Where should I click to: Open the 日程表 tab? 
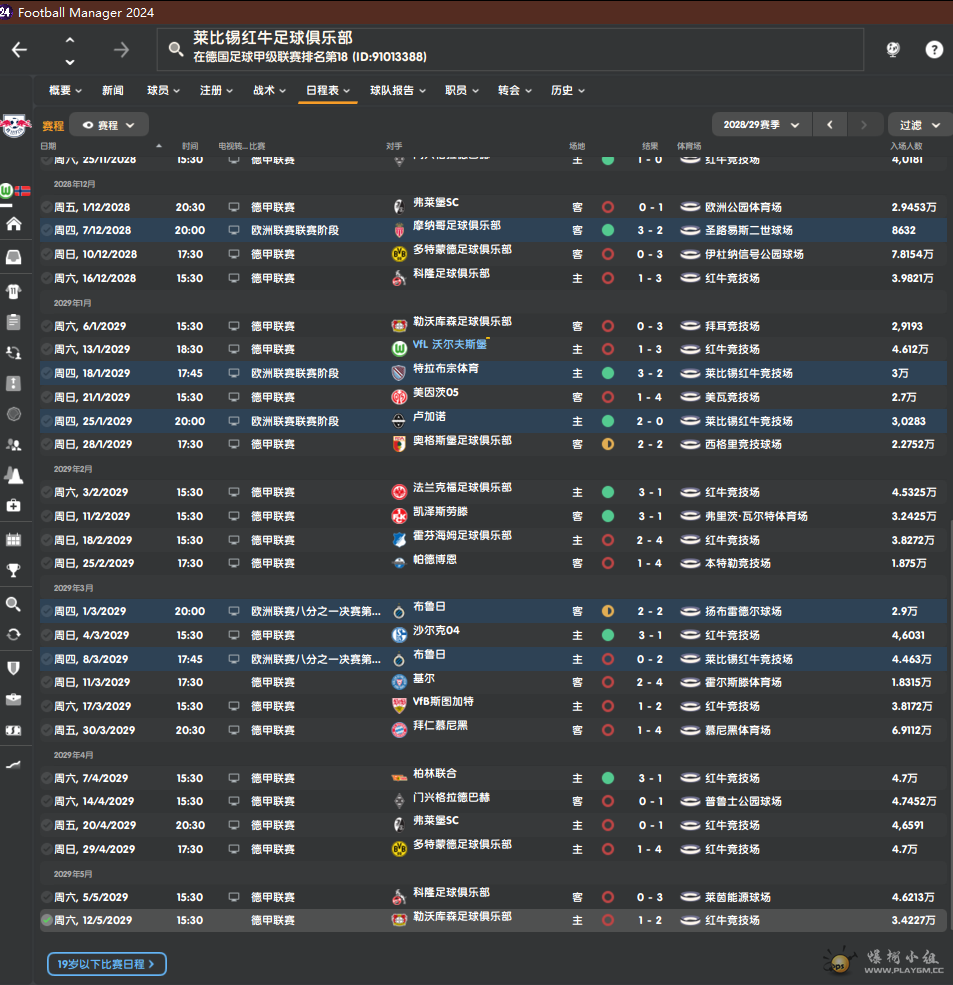click(327, 90)
